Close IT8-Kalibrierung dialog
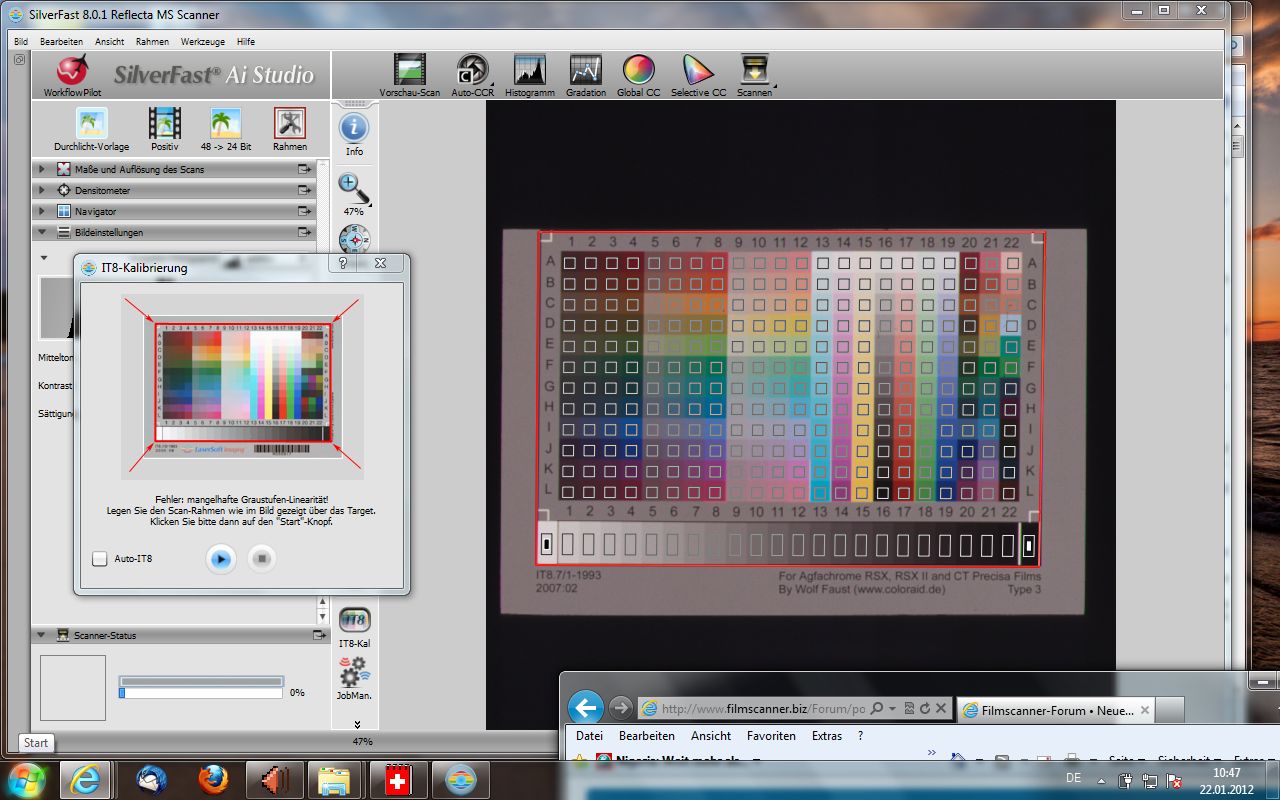The width and height of the screenshot is (1280, 800). tap(380, 264)
